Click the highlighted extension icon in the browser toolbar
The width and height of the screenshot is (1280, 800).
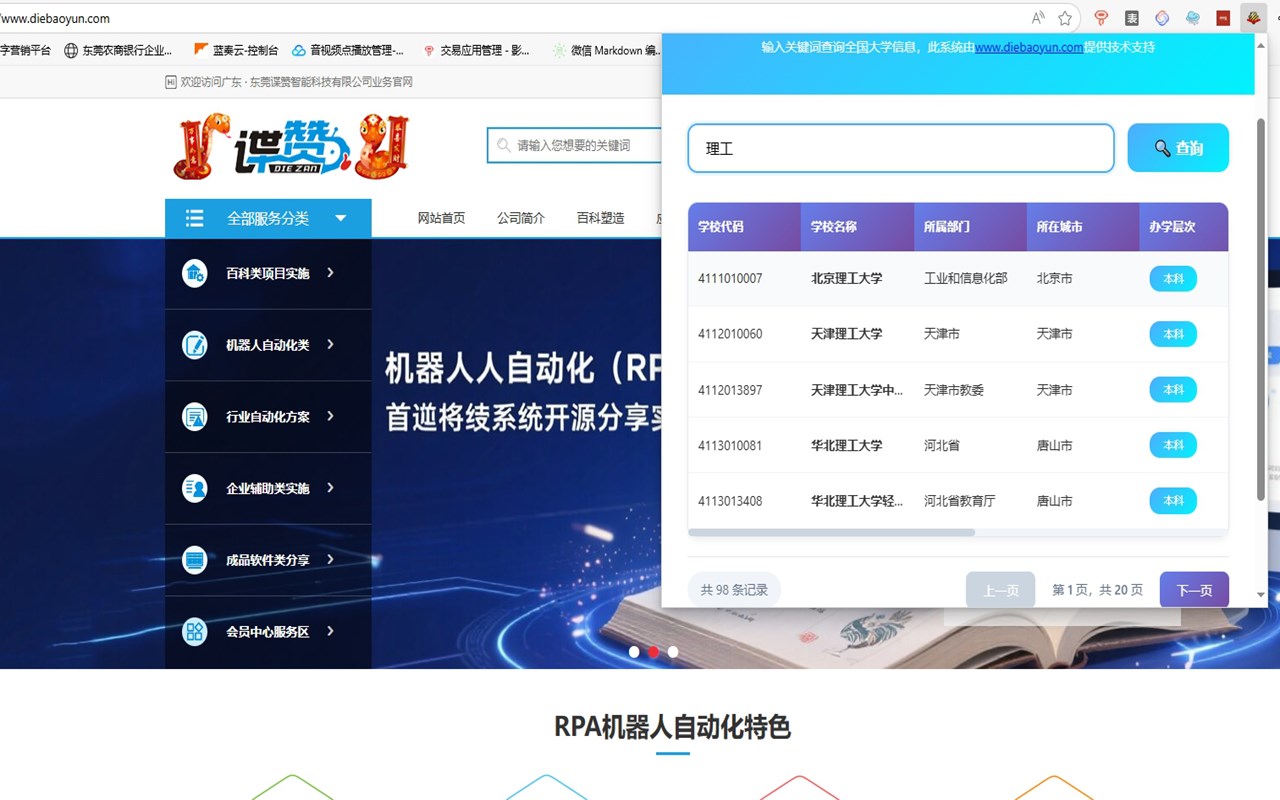[x=1252, y=18]
